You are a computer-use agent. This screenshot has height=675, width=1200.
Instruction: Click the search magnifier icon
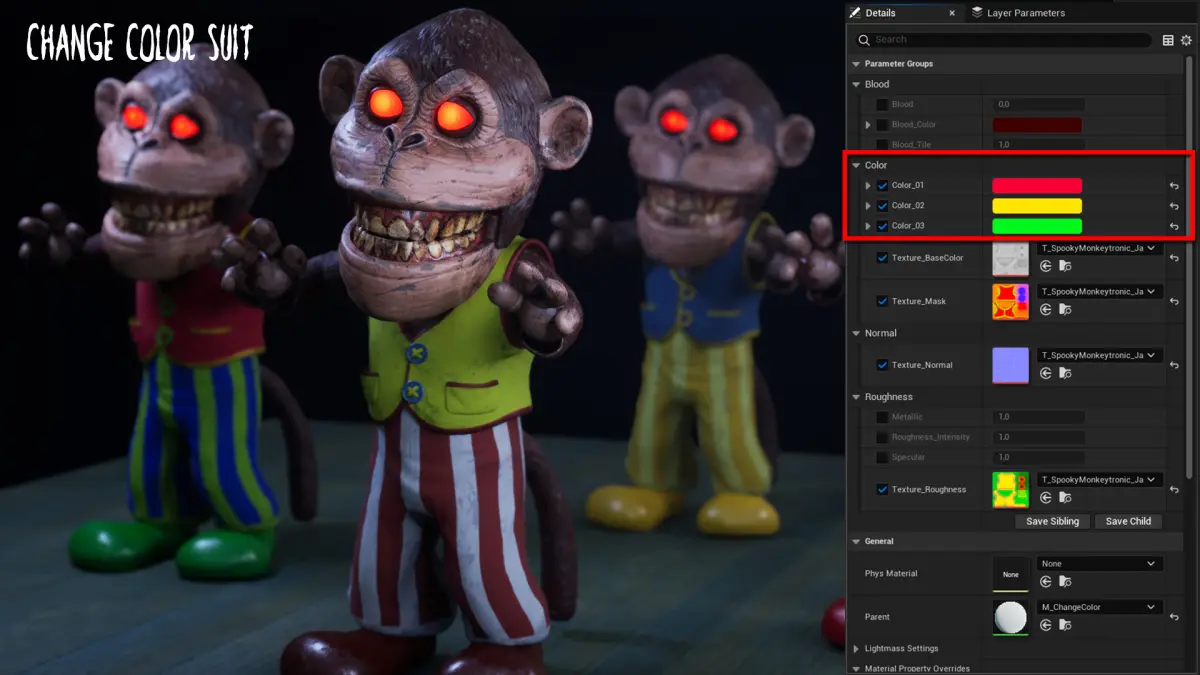865,40
